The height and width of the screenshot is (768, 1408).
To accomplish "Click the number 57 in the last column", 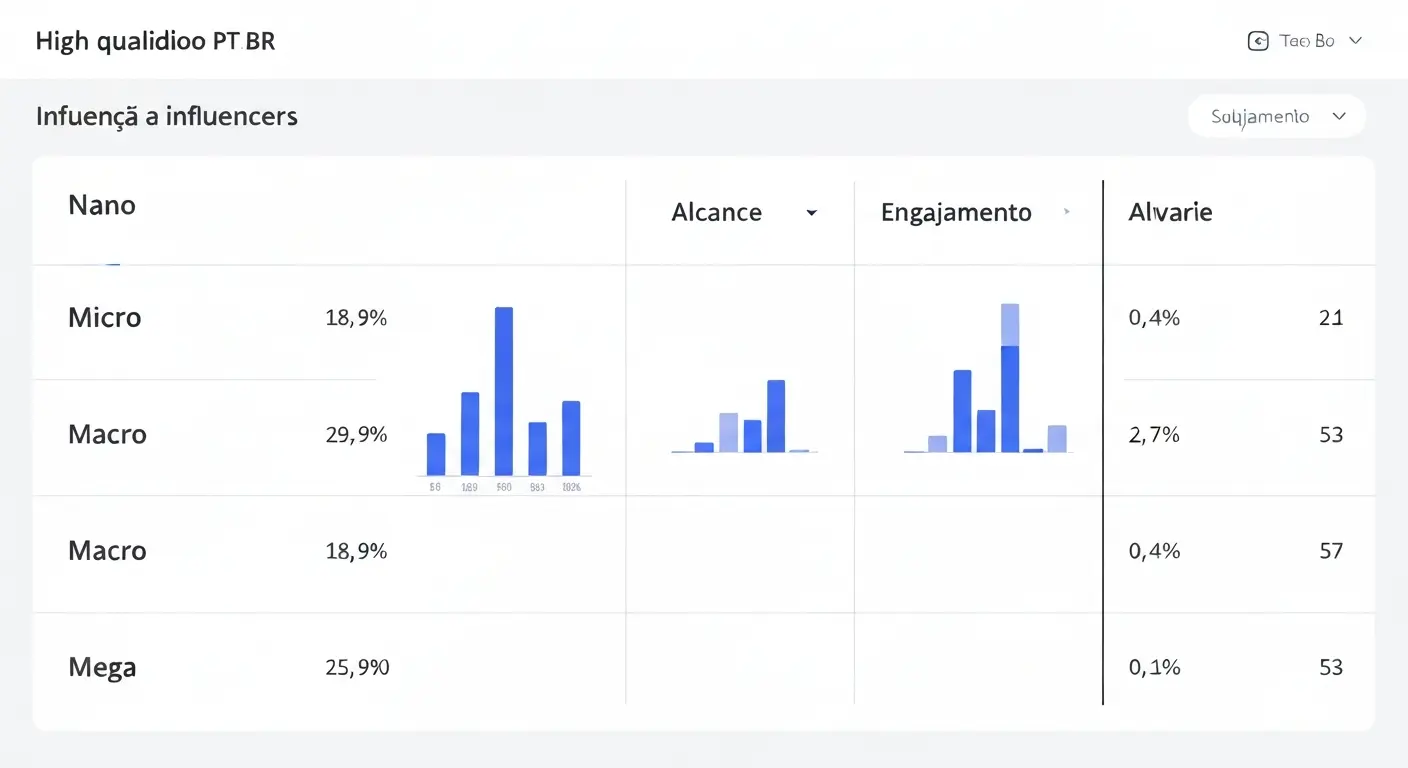I will pos(1330,551).
